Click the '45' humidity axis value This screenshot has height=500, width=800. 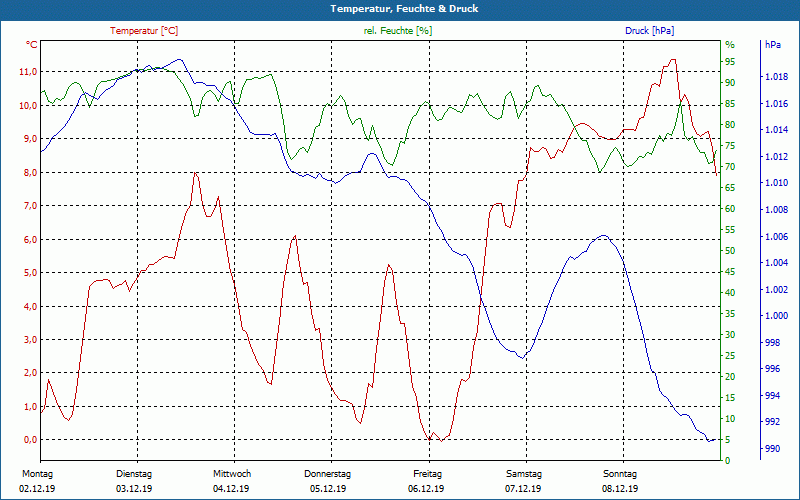[730, 272]
